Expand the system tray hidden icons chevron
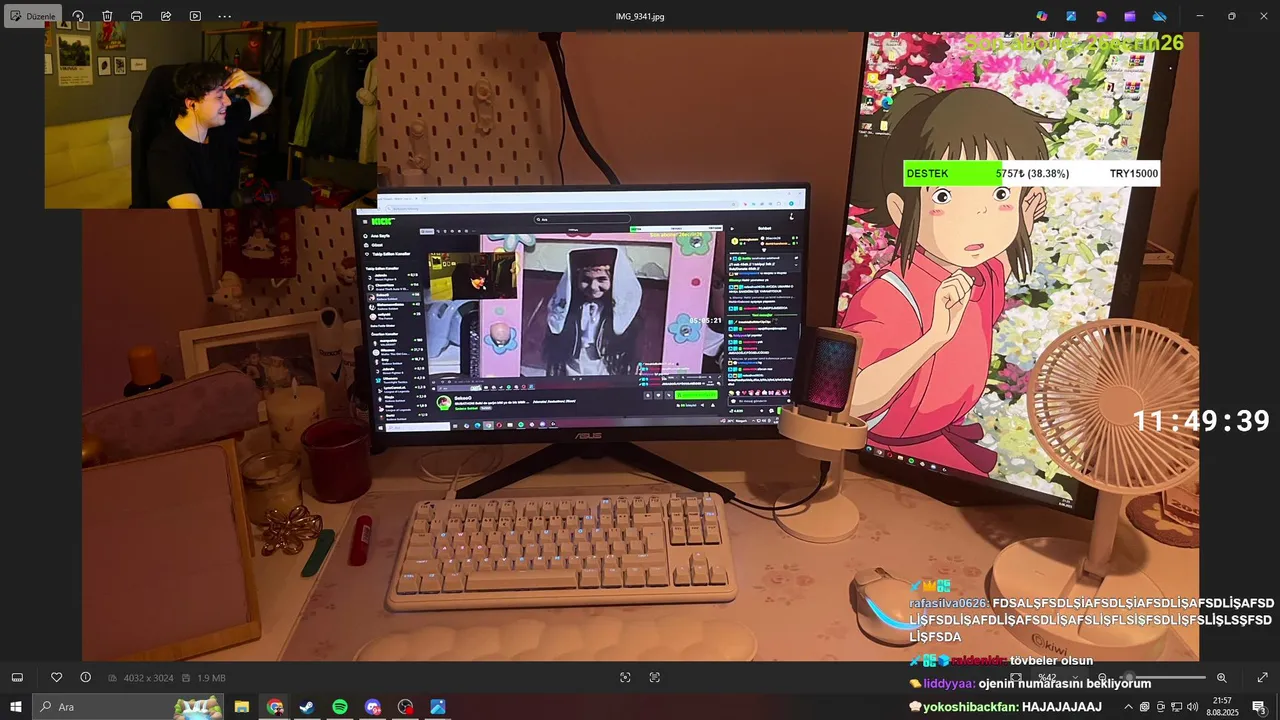The image size is (1280, 720). [1129, 707]
